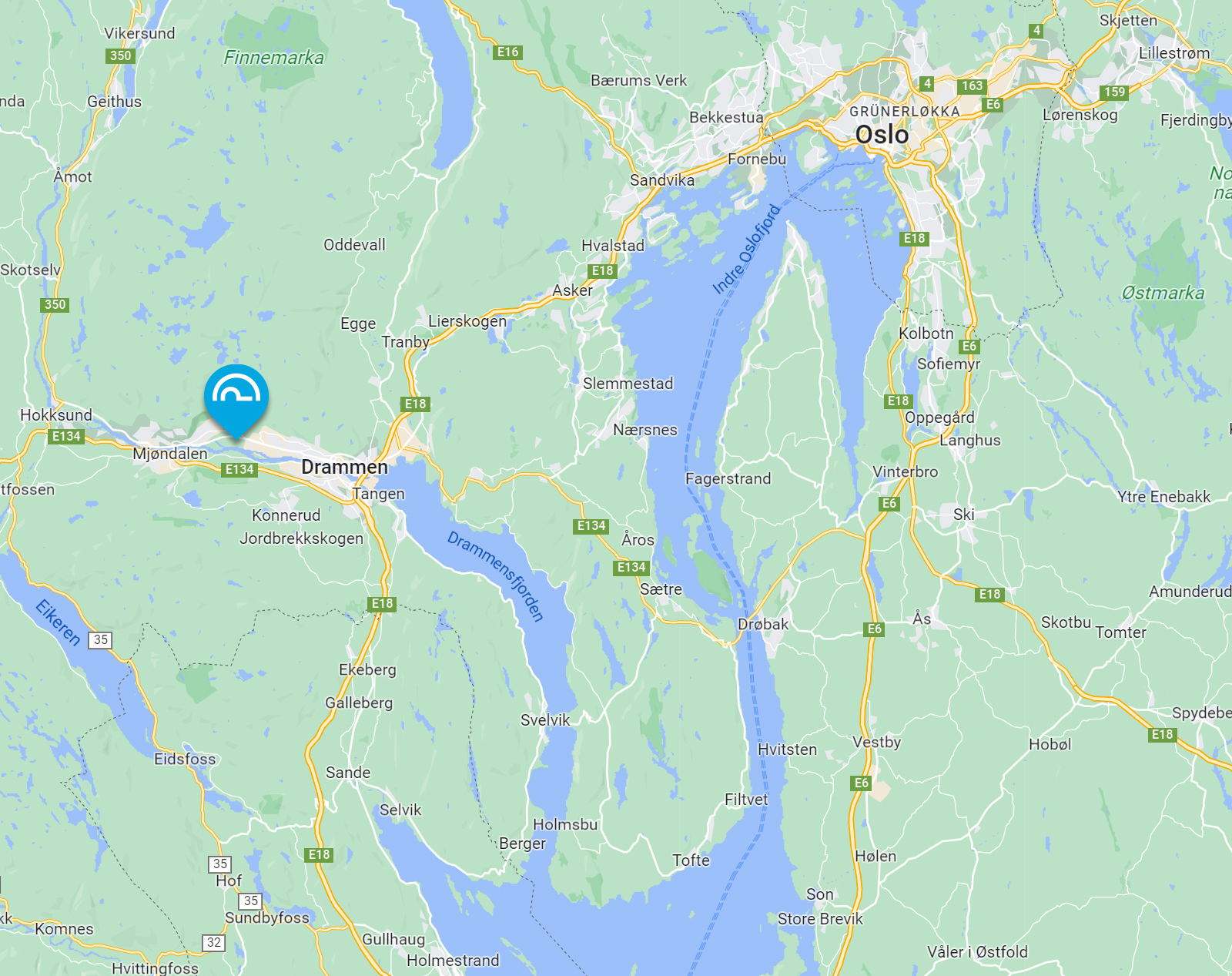Screen dimensions: 1232x976
Task: Click the Drammensfjorden water label
Action: tap(496, 575)
